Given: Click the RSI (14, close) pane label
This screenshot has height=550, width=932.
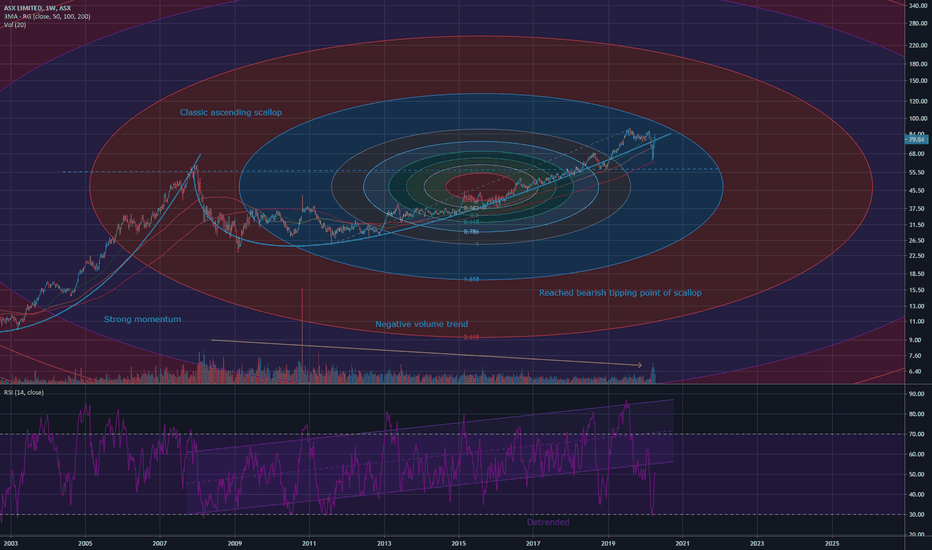Looking at the screenshot, I should 24,392.
